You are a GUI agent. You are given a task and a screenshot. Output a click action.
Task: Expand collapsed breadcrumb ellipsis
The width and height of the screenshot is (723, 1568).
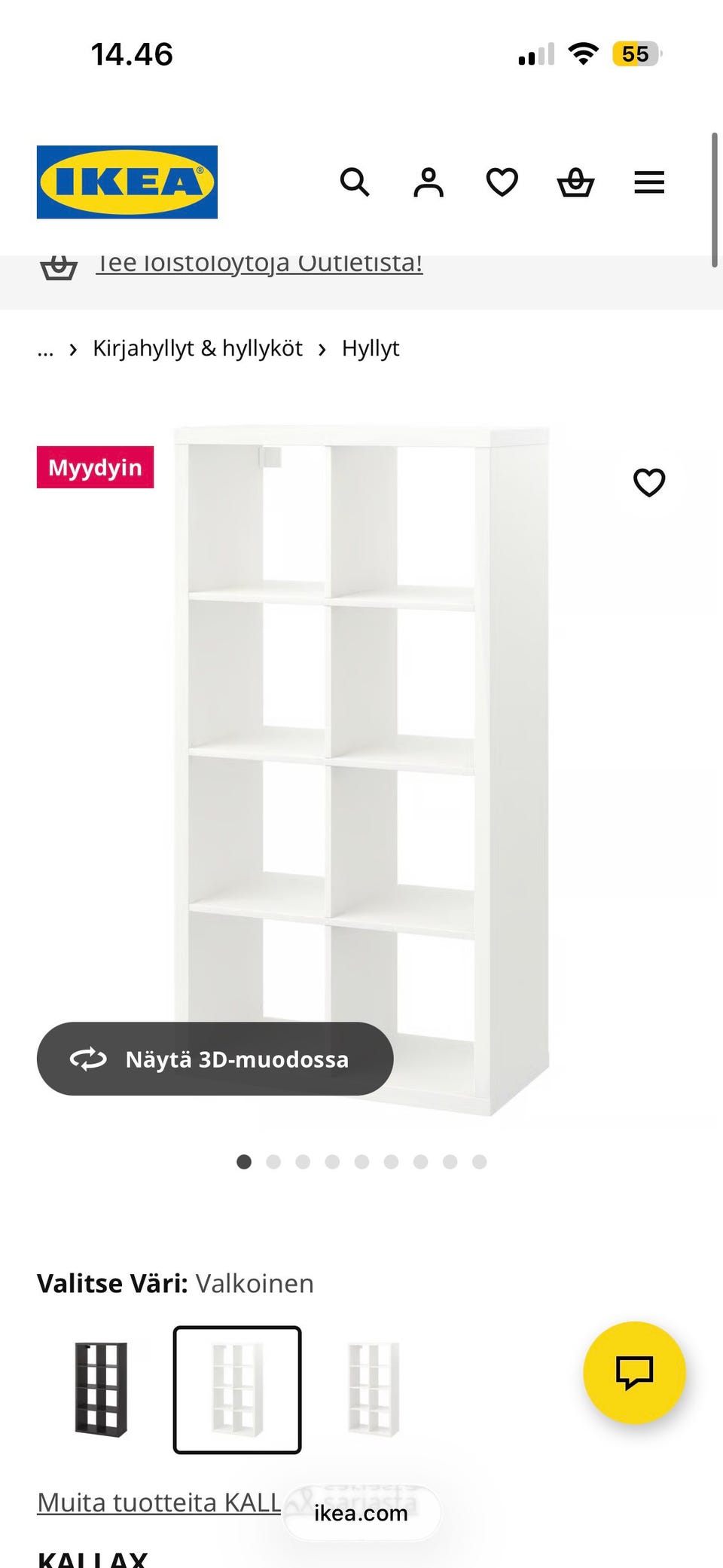click(x=45, y=349)
